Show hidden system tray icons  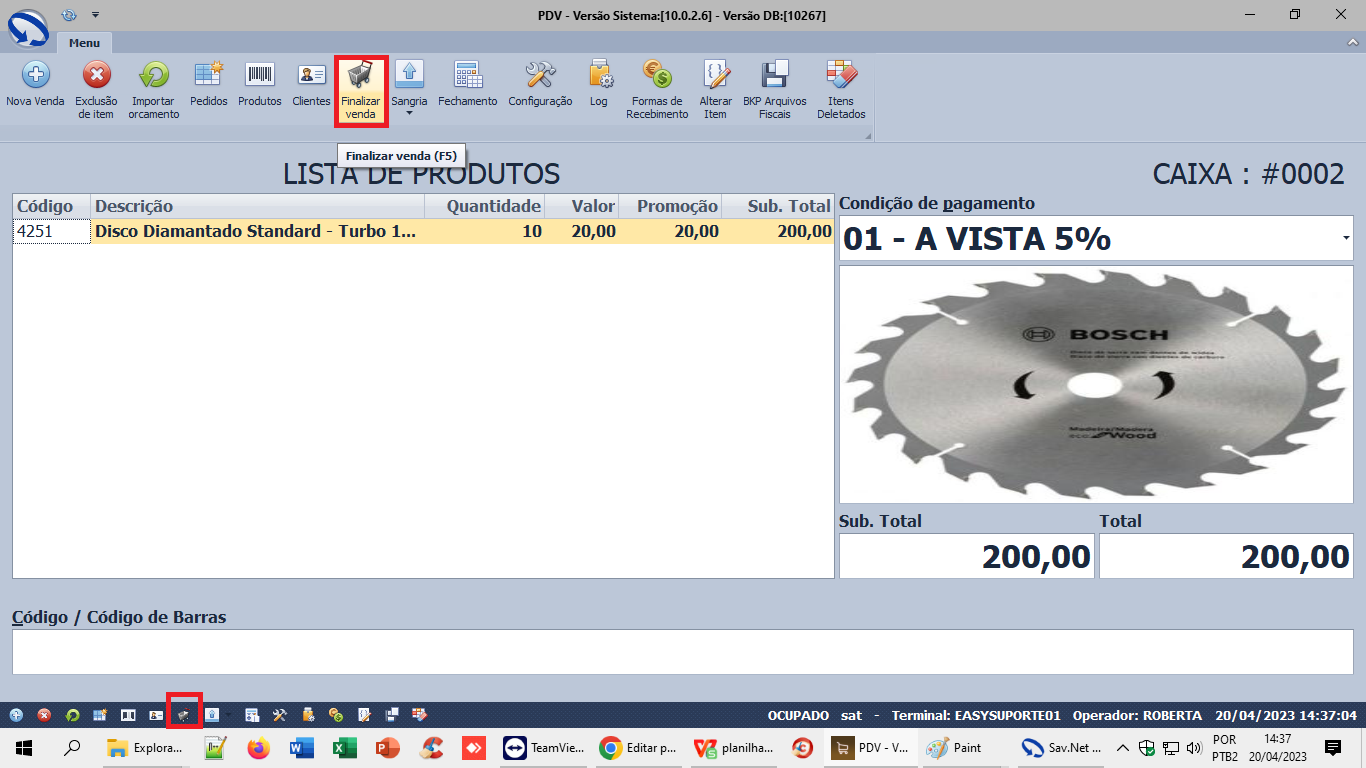point(1122,747)
